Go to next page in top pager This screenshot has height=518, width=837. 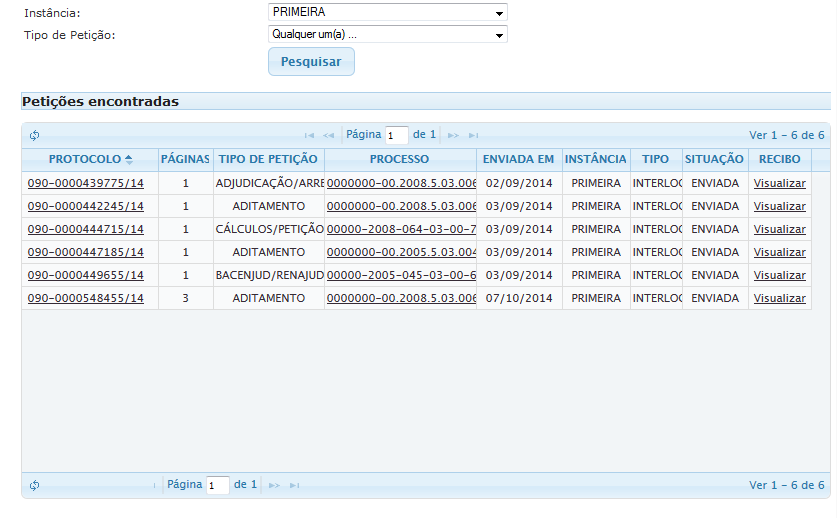point(453,136)
